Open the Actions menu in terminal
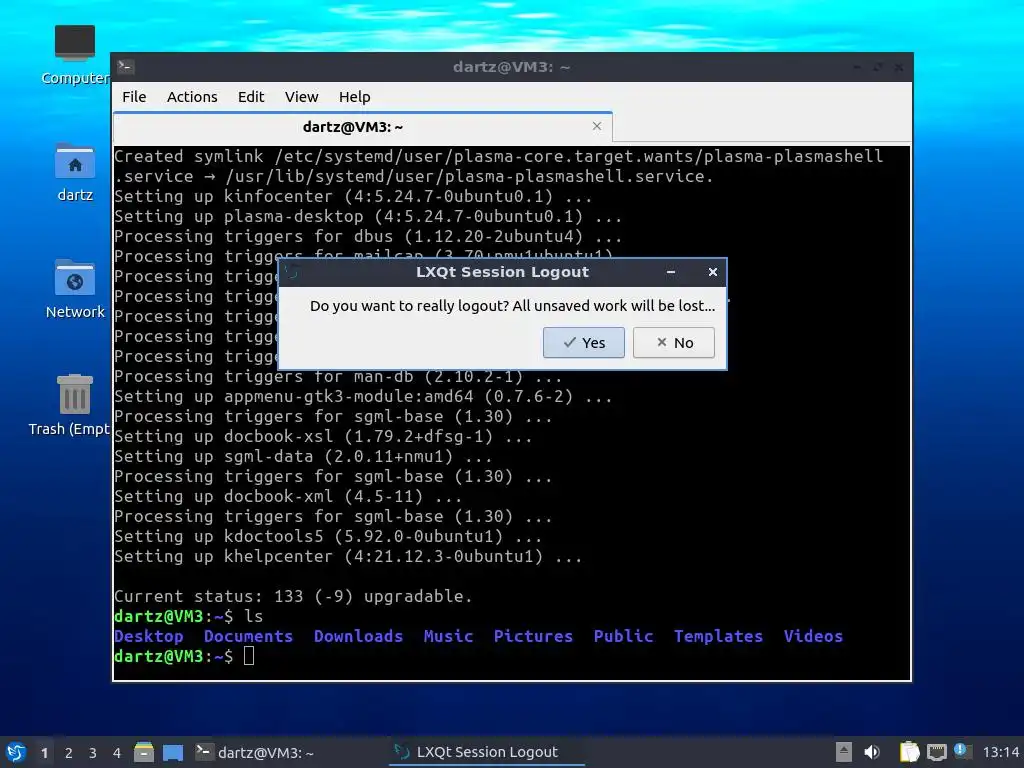The width and height of the screenshot is (1024, 768). click(192, 97)
